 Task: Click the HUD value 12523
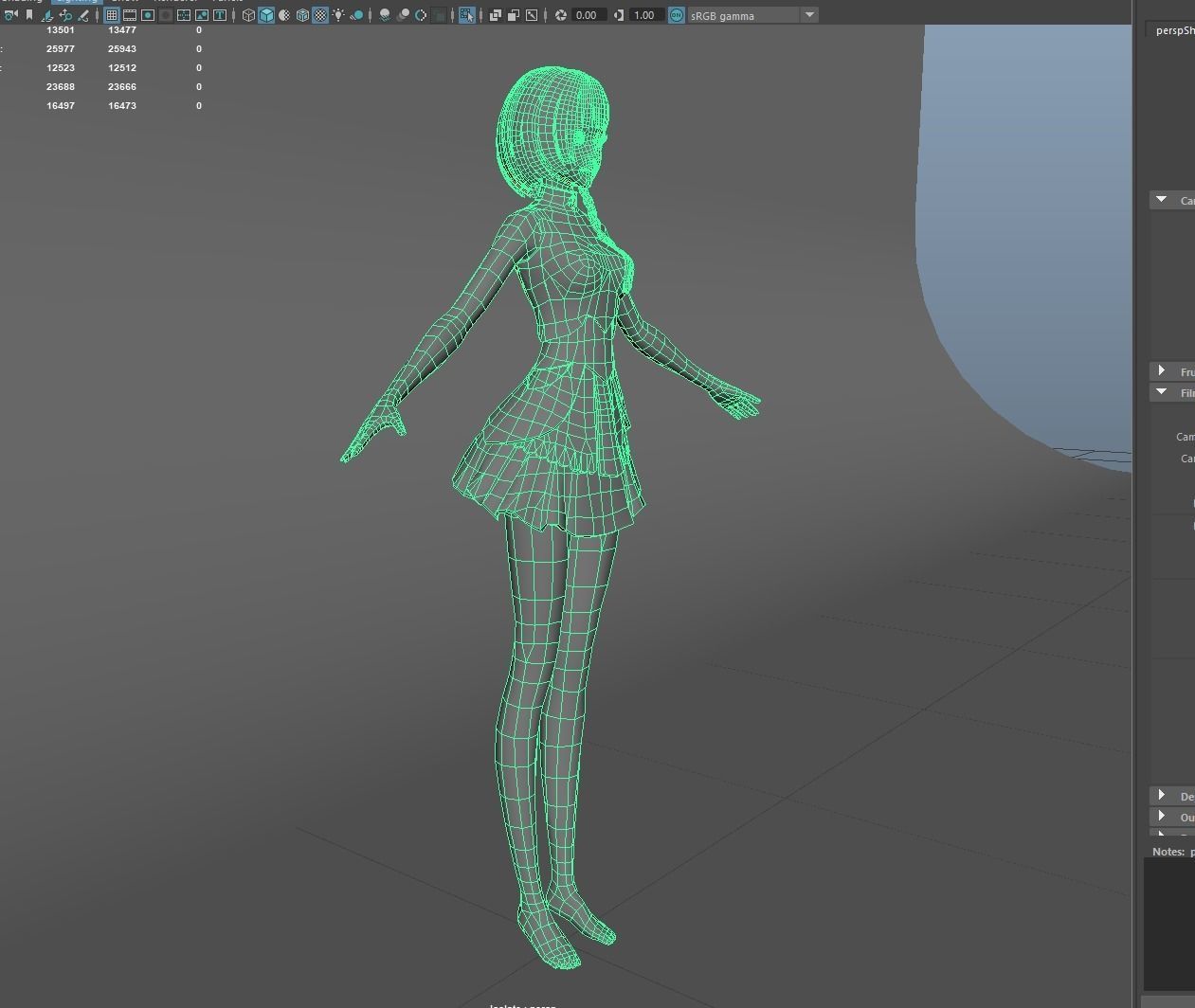pyautogui.click(x=61, y=67)
